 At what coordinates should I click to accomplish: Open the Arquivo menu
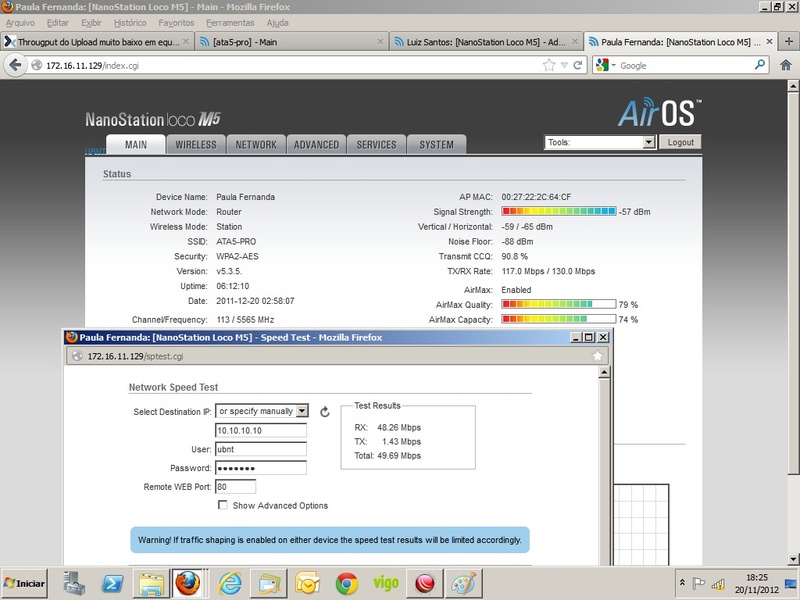pos(20,23)
